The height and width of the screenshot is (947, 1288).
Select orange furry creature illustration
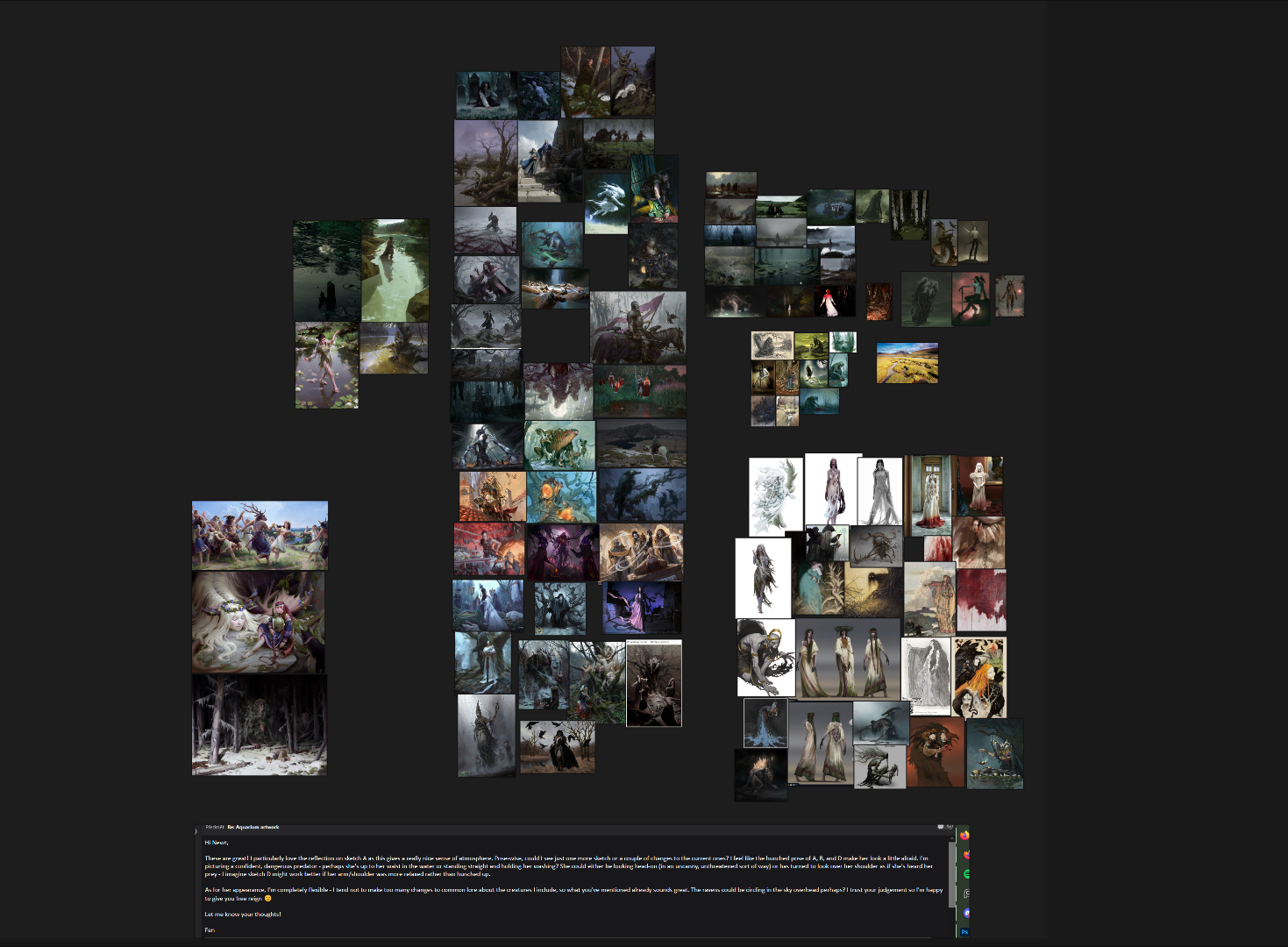point(936,753)
